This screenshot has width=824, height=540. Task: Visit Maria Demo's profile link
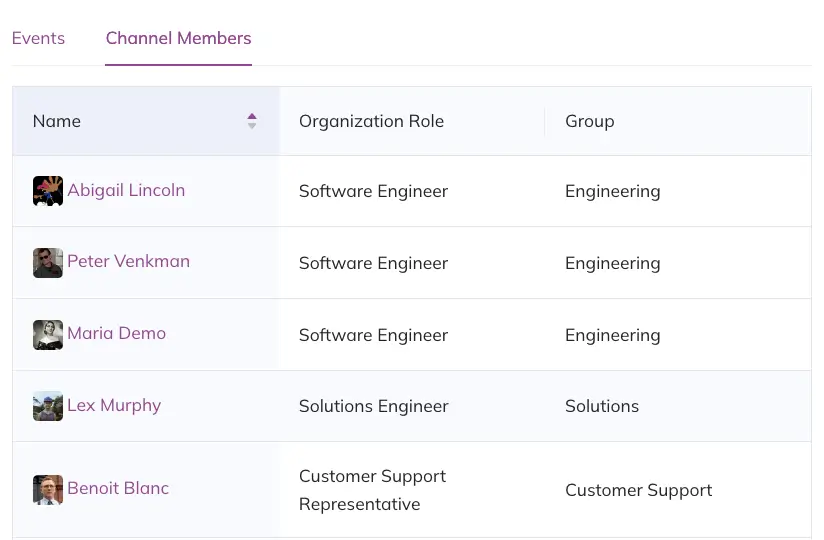tap(116, 333)
